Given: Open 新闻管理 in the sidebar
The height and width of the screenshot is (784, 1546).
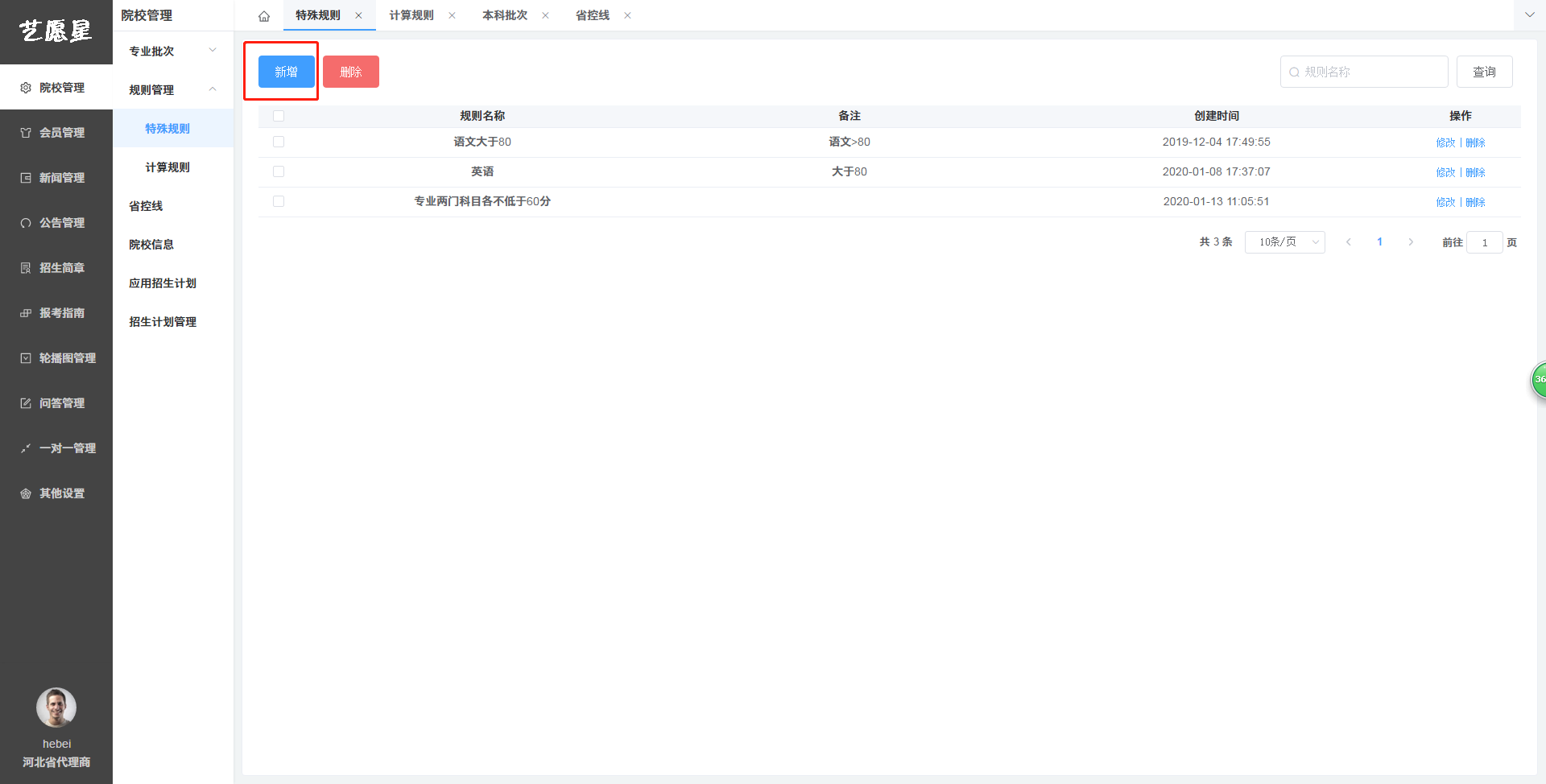Looking at the screenshot, I should [x=56, y=177].
